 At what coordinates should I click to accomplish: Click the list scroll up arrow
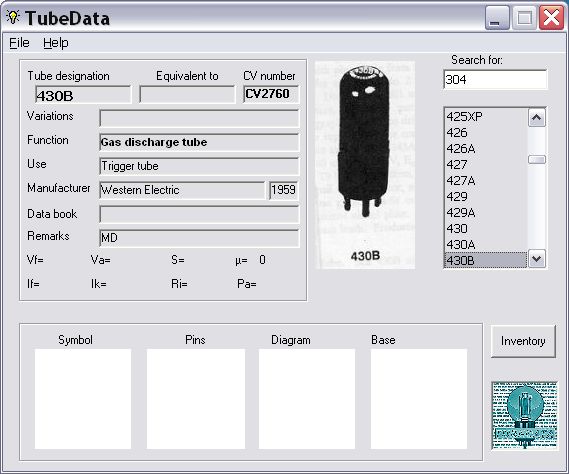537,118
